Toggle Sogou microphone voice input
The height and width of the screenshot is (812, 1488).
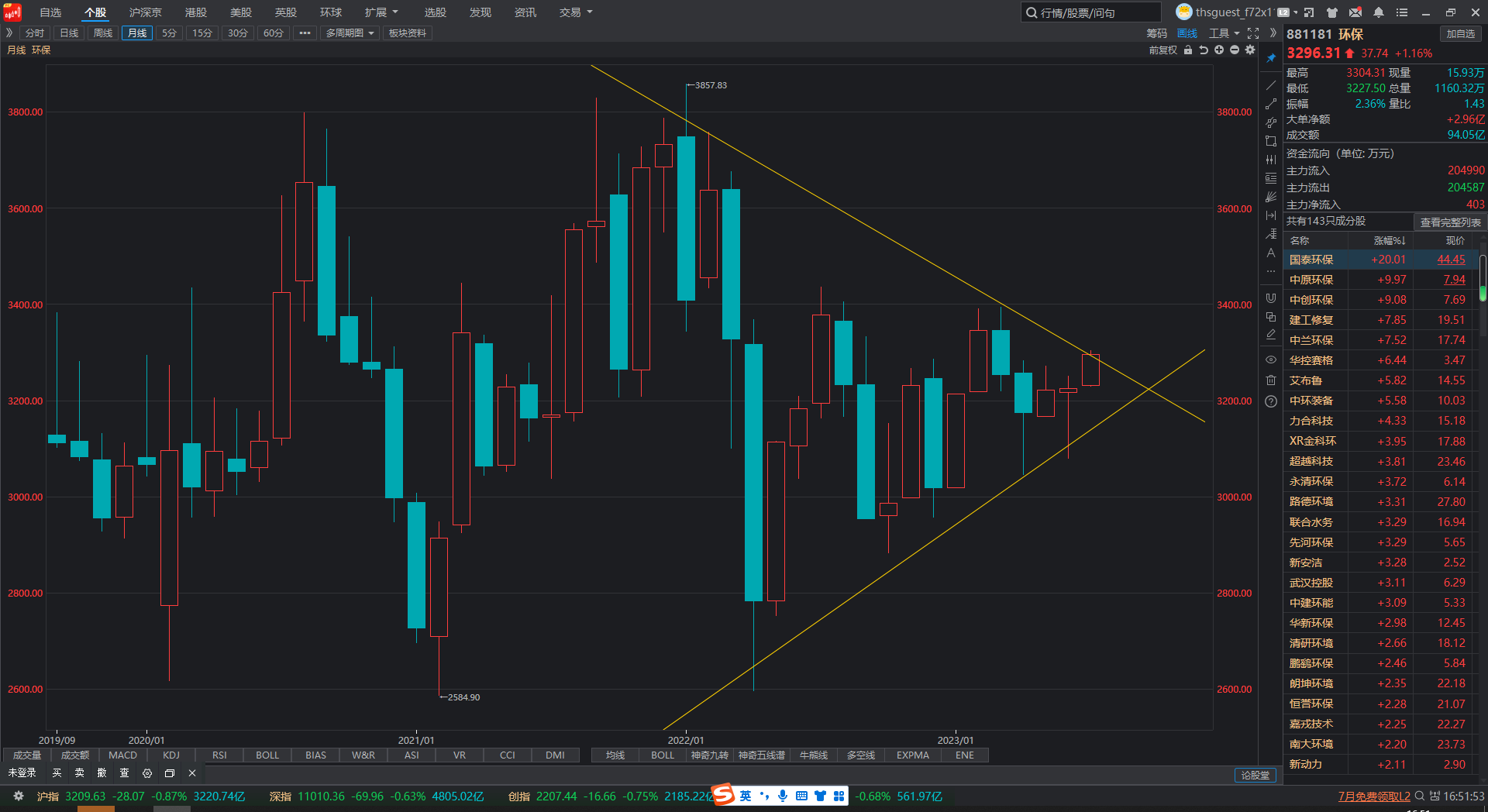[783, 796]
